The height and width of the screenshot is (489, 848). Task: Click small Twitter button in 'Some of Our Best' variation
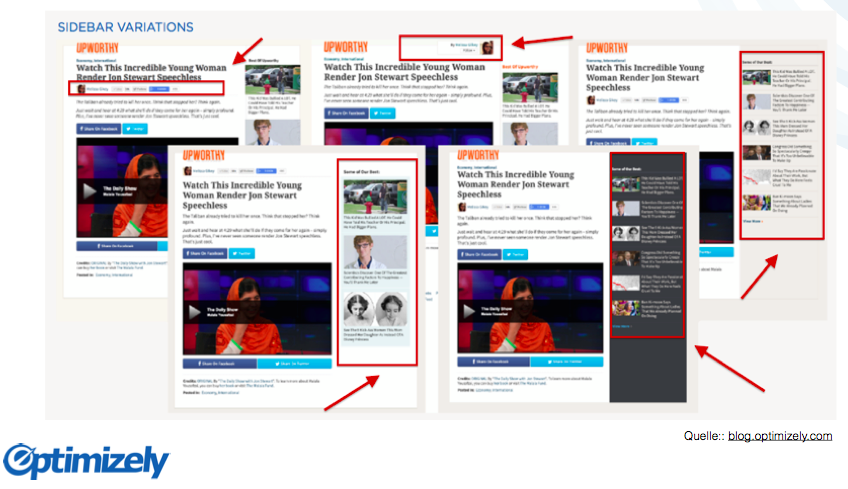click(241, 253)
